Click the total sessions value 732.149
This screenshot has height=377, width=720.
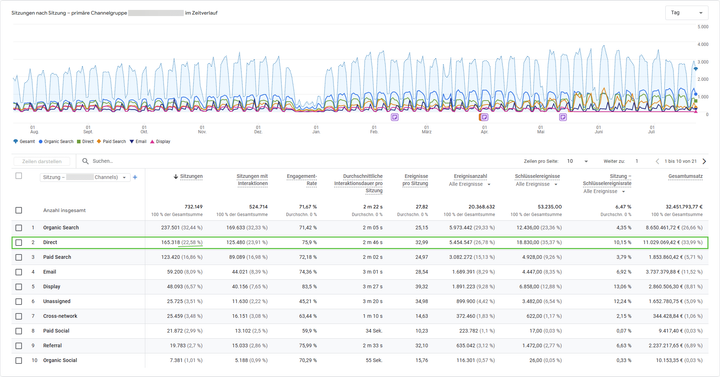click(x=193, y=207)
